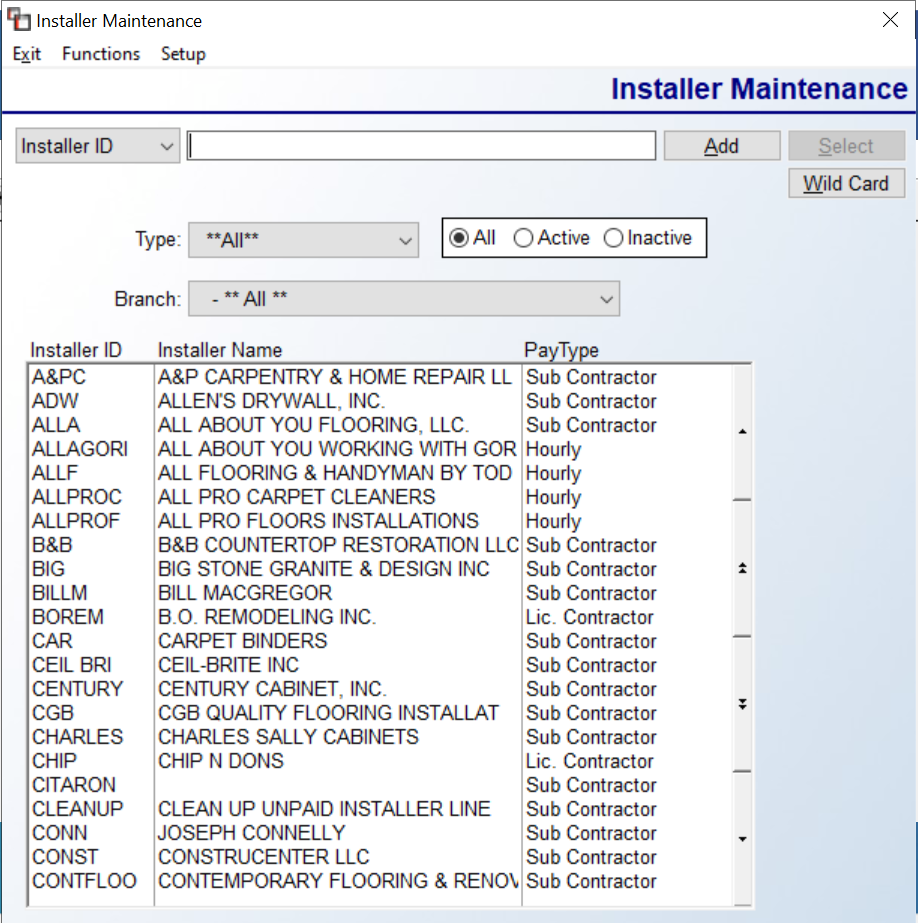Click CLEAN UP UNPAID INSTALLER LINE
The image size is (918, 923).
pyautogui.click(x=324, y=809)
